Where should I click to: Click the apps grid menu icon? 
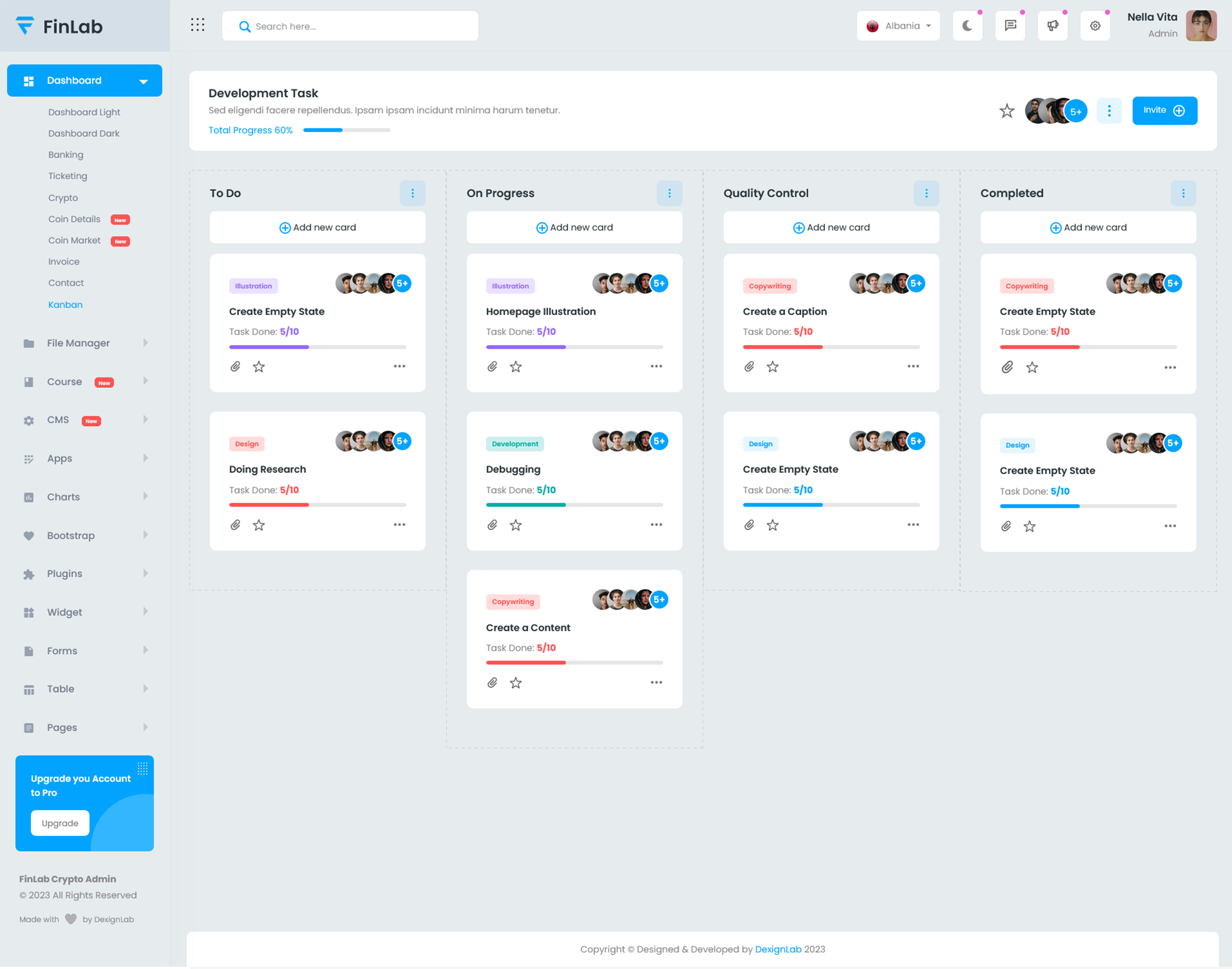[x=197, y=25]
